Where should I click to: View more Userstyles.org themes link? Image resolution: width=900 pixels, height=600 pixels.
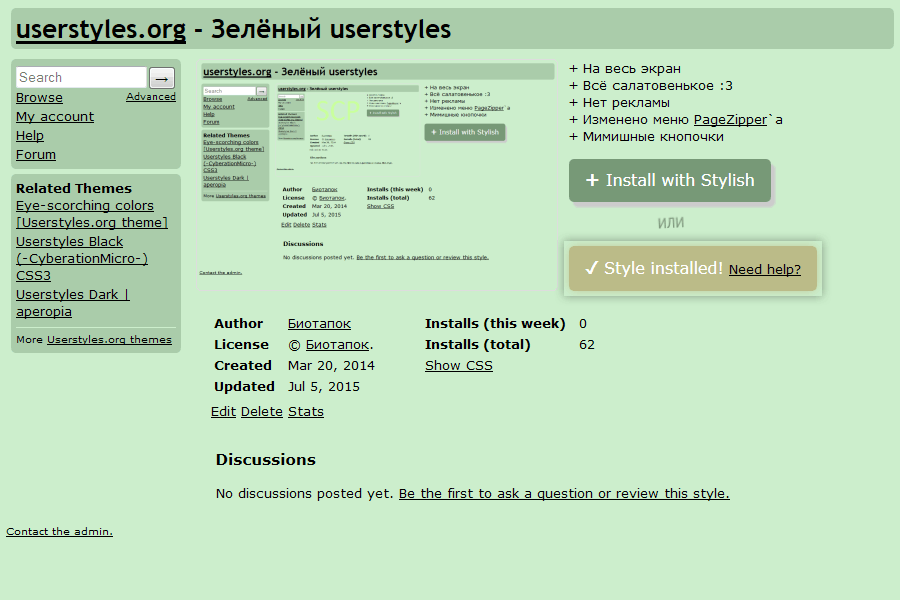coord(109,339)
